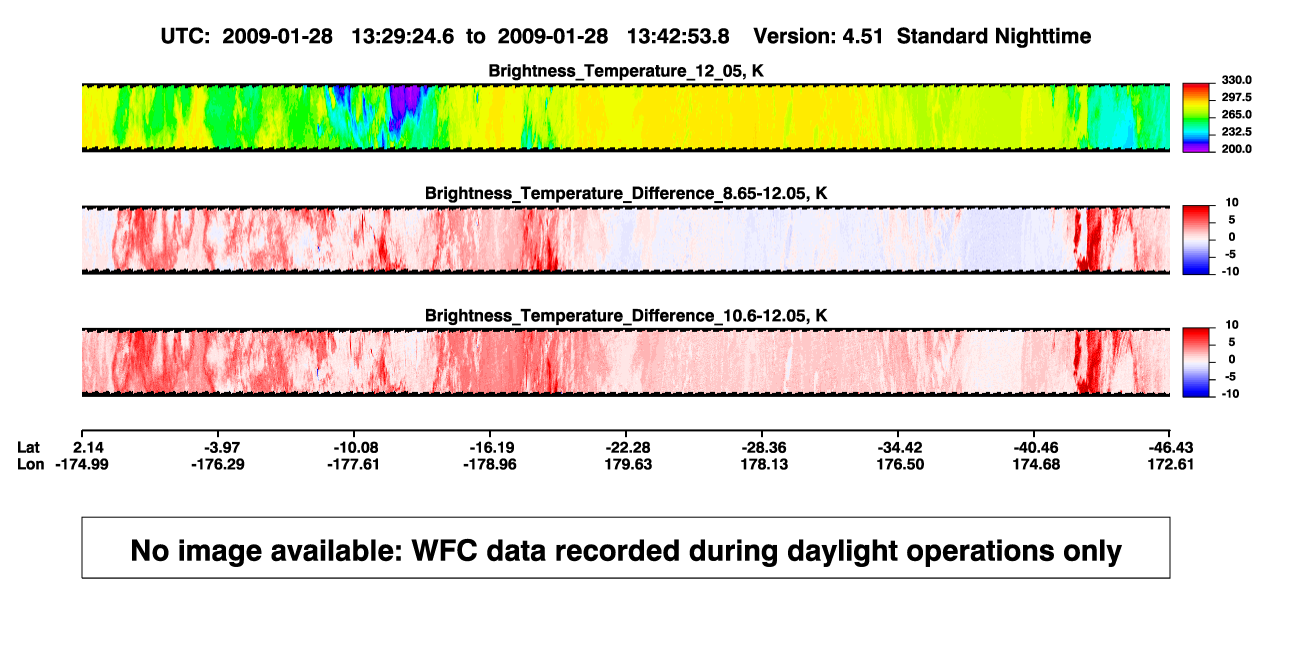Click the 'Lon' axis label
1300x667 pixels.
tap(31, 464)
